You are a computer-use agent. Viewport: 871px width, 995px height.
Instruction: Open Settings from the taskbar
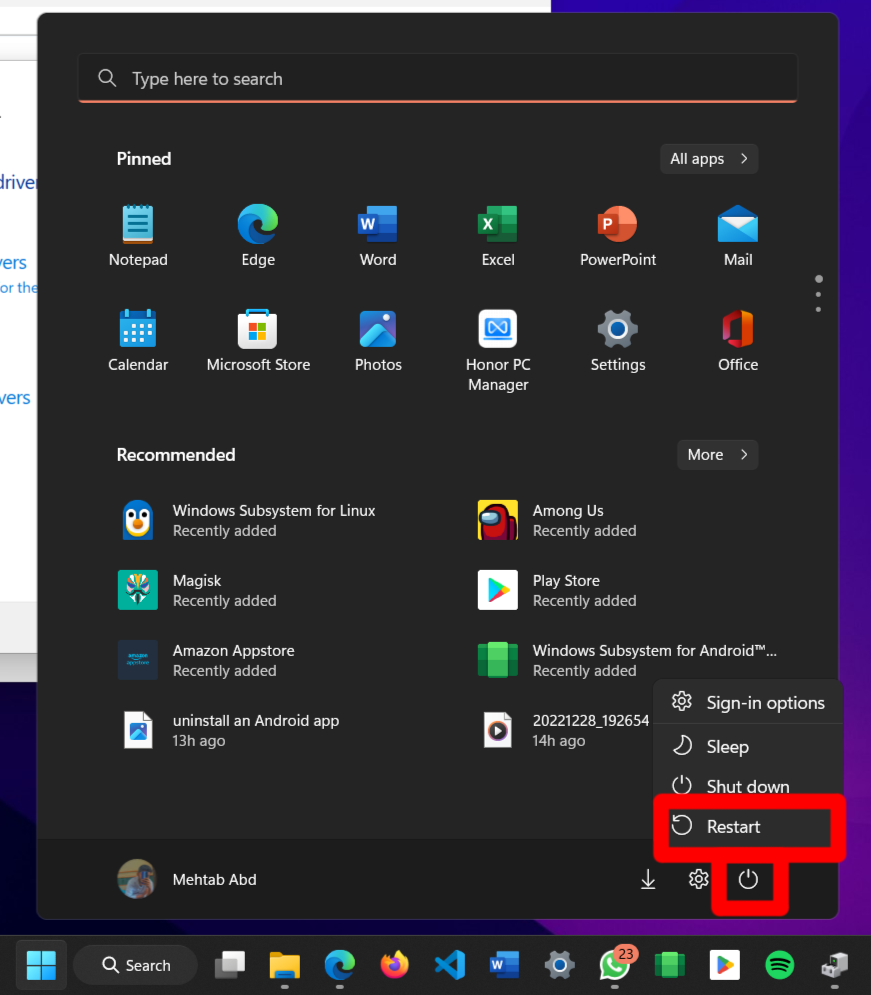[x=560, y=965]
